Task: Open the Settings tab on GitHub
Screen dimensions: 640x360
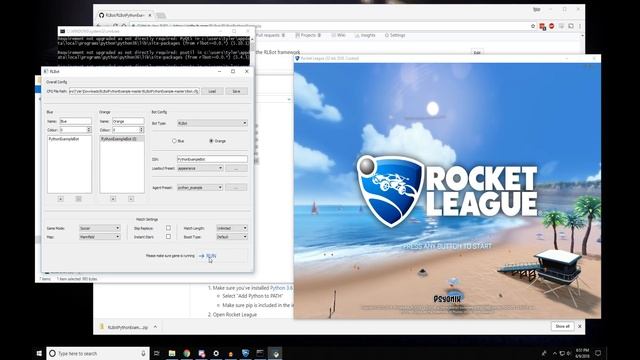Action: tap(395, 36)
